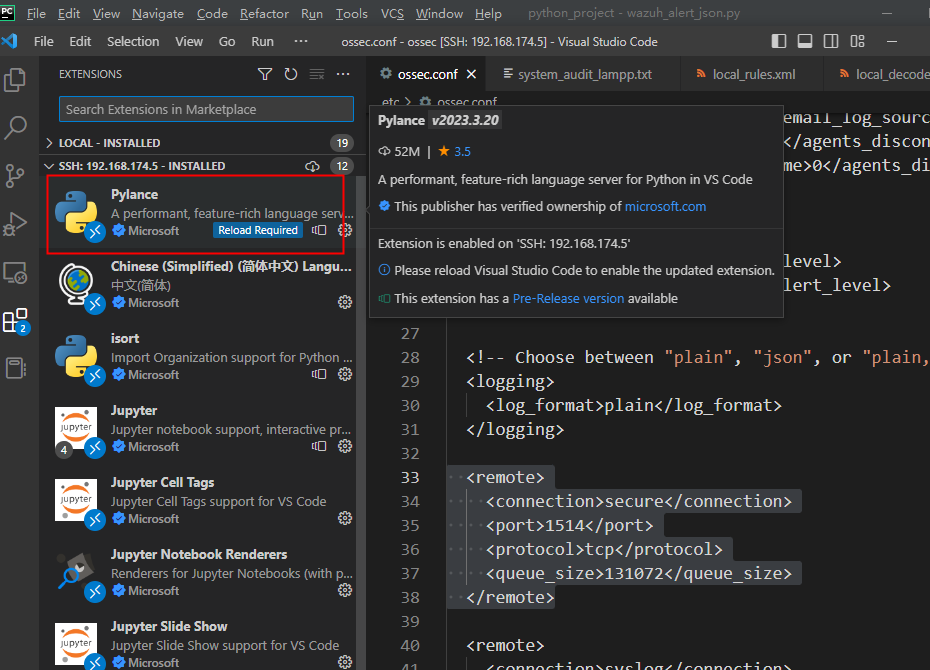Open manage gear for Jupyter Notebook Renderers

pos(345,590)
